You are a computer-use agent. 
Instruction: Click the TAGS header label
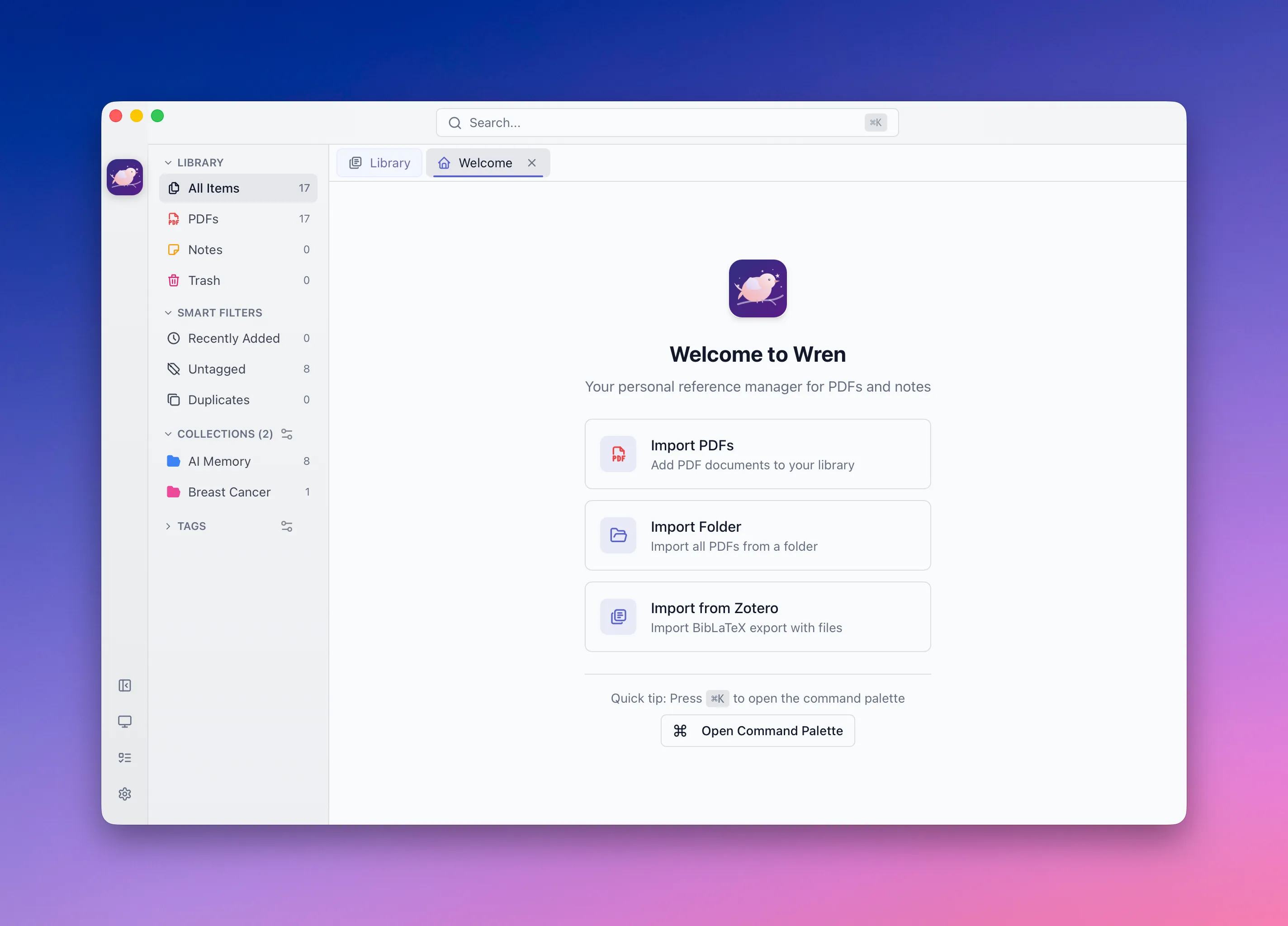[x=191, y=526]
